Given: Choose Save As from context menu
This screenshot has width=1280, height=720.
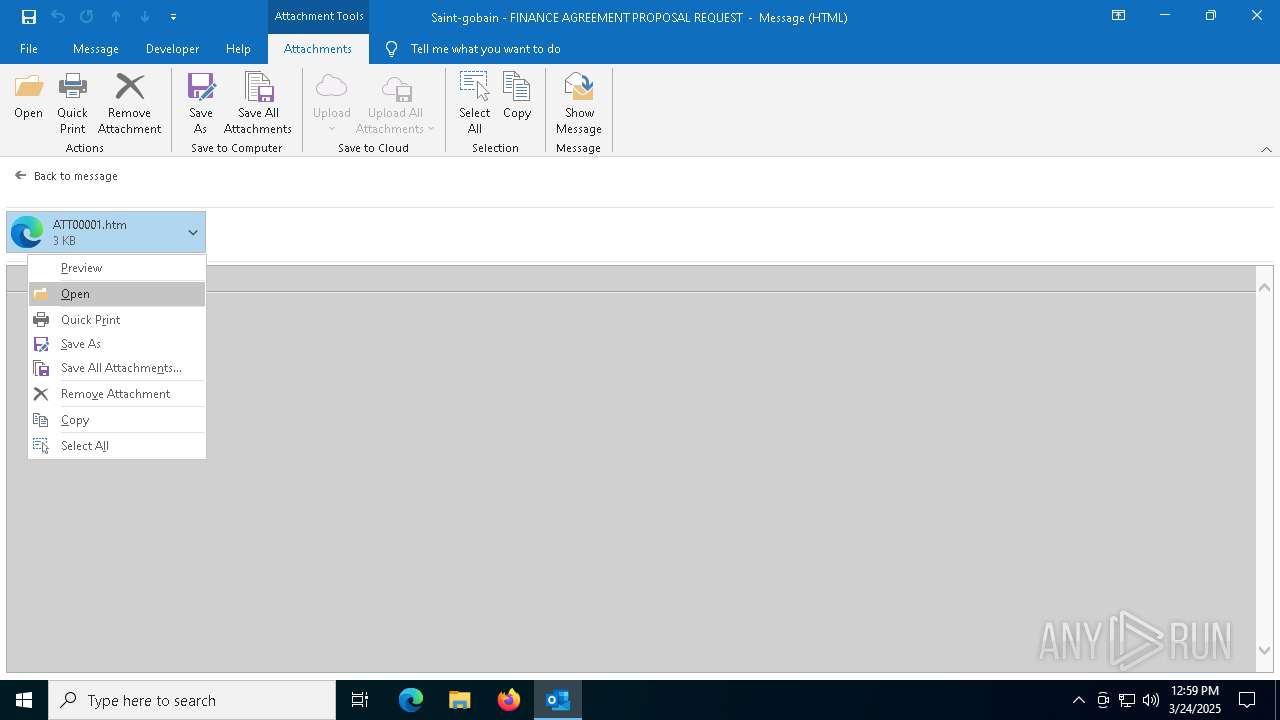Looking at the screenshot, I should pyautogui.click(x=117, y=344).
